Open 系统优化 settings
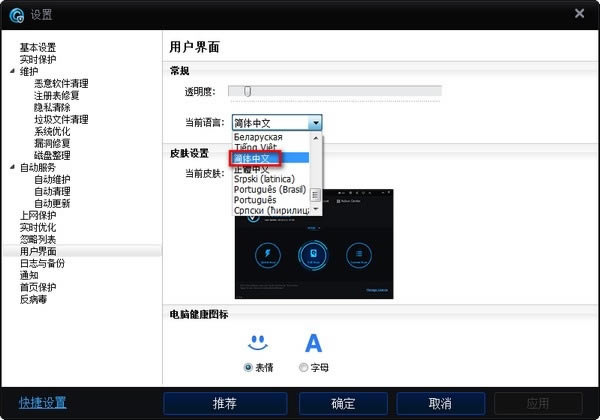The image size is (600, 420). tap(52, 131)
